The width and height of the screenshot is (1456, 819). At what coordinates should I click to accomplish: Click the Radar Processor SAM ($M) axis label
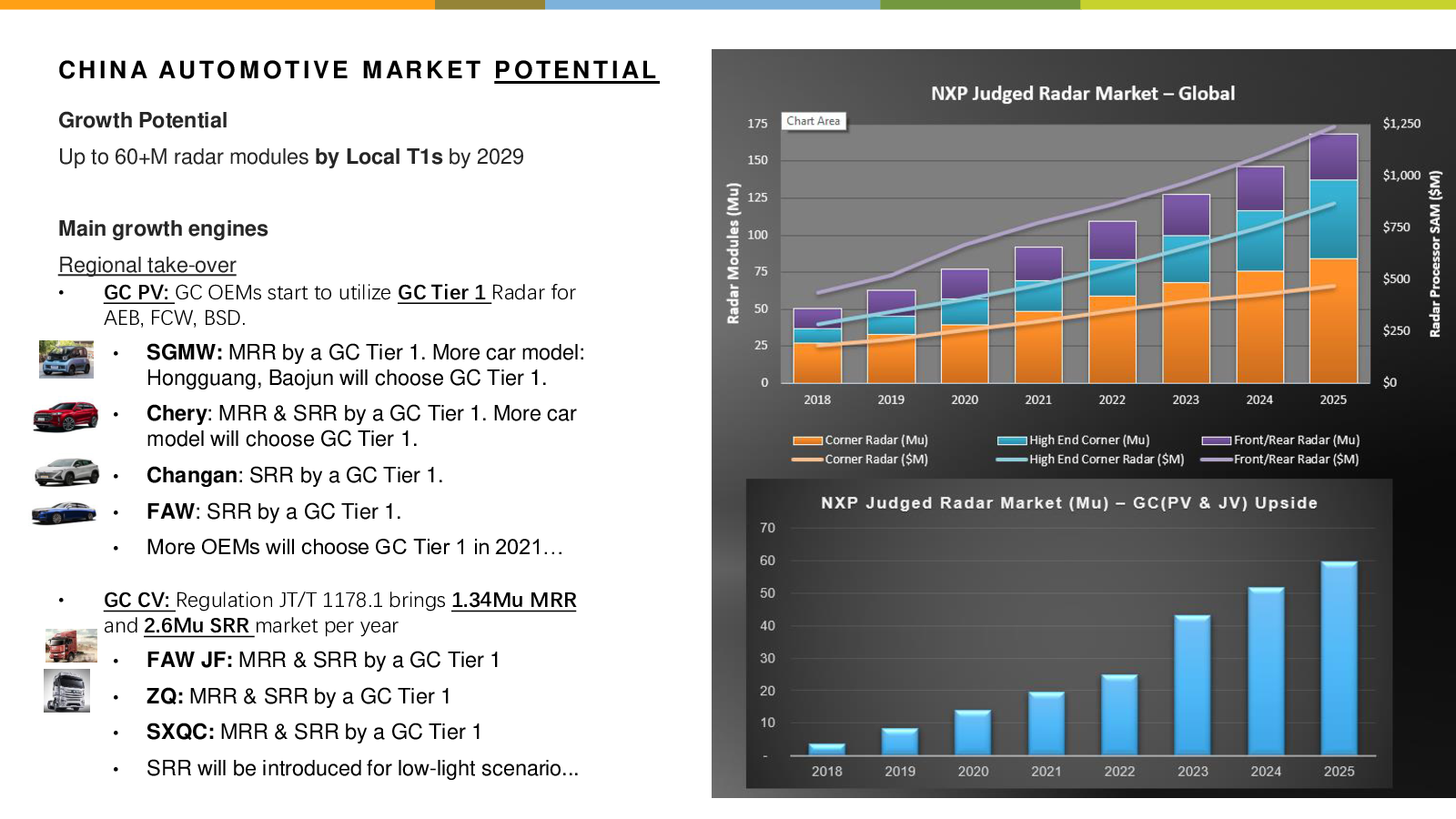pos(1435,254)
